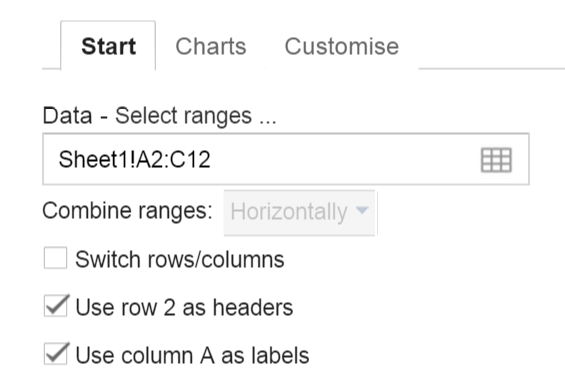Open the select data range grid icon
Image resolution: width=565 pixels, height=390 pixels.
[496, 160]
